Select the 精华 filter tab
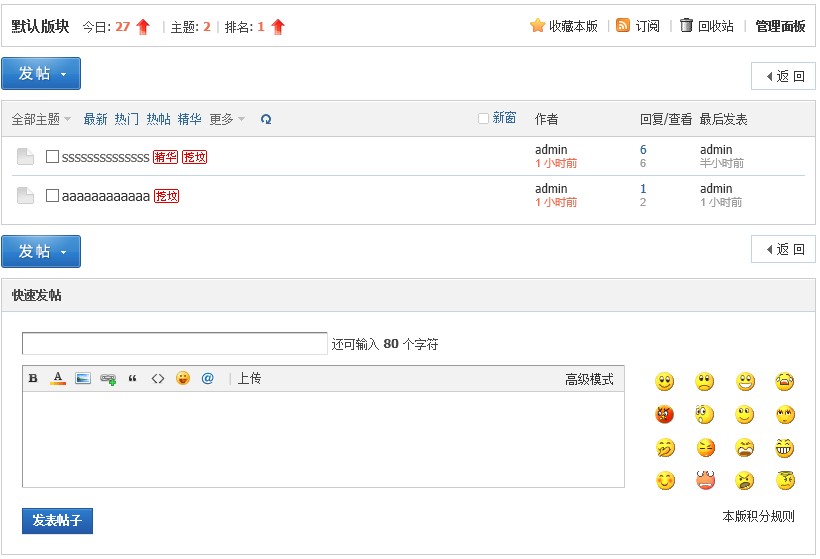The width and height of the screenshot is (820, 559). tap(189, 119)
